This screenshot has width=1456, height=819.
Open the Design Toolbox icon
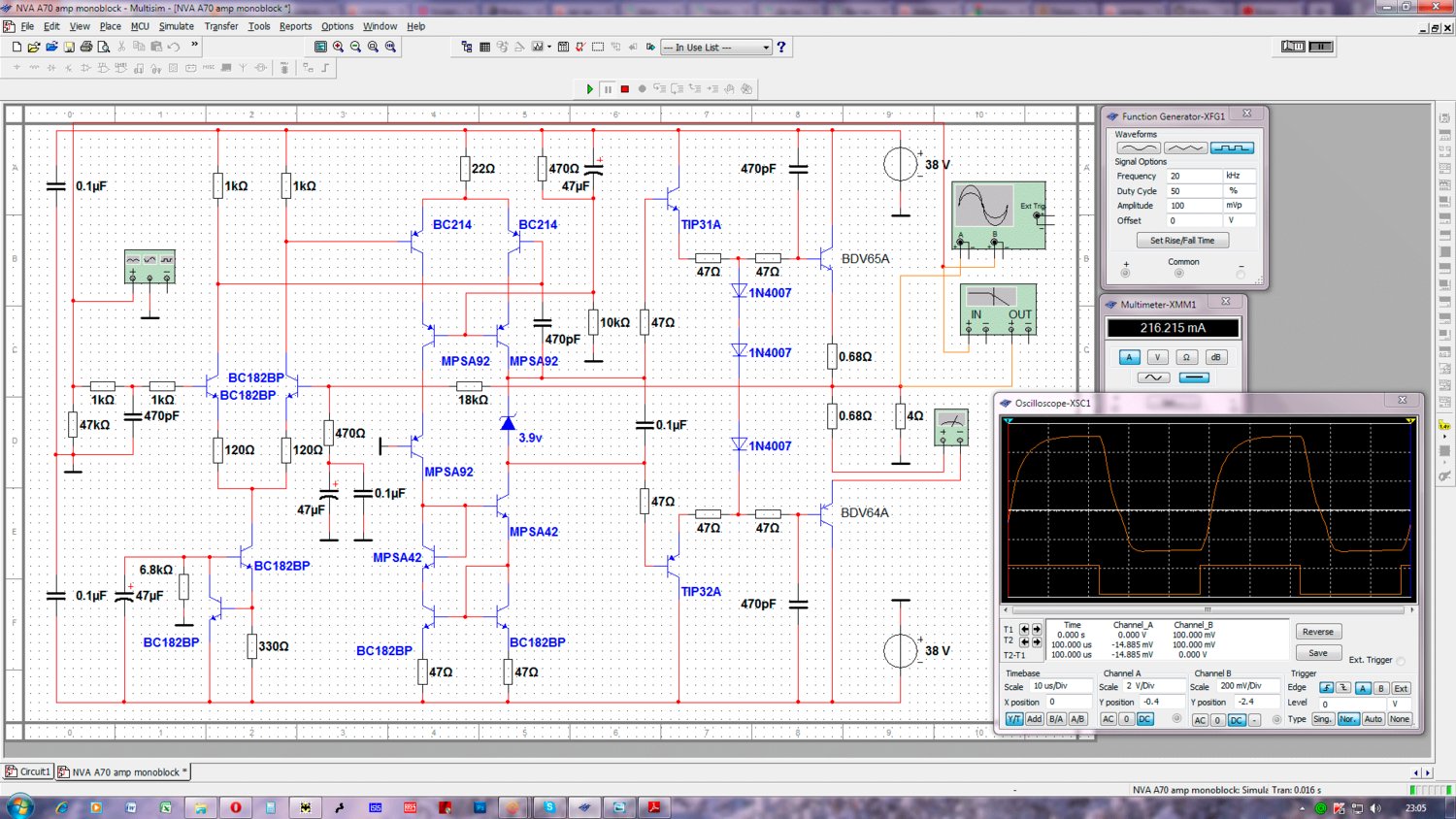click(467, 47)
